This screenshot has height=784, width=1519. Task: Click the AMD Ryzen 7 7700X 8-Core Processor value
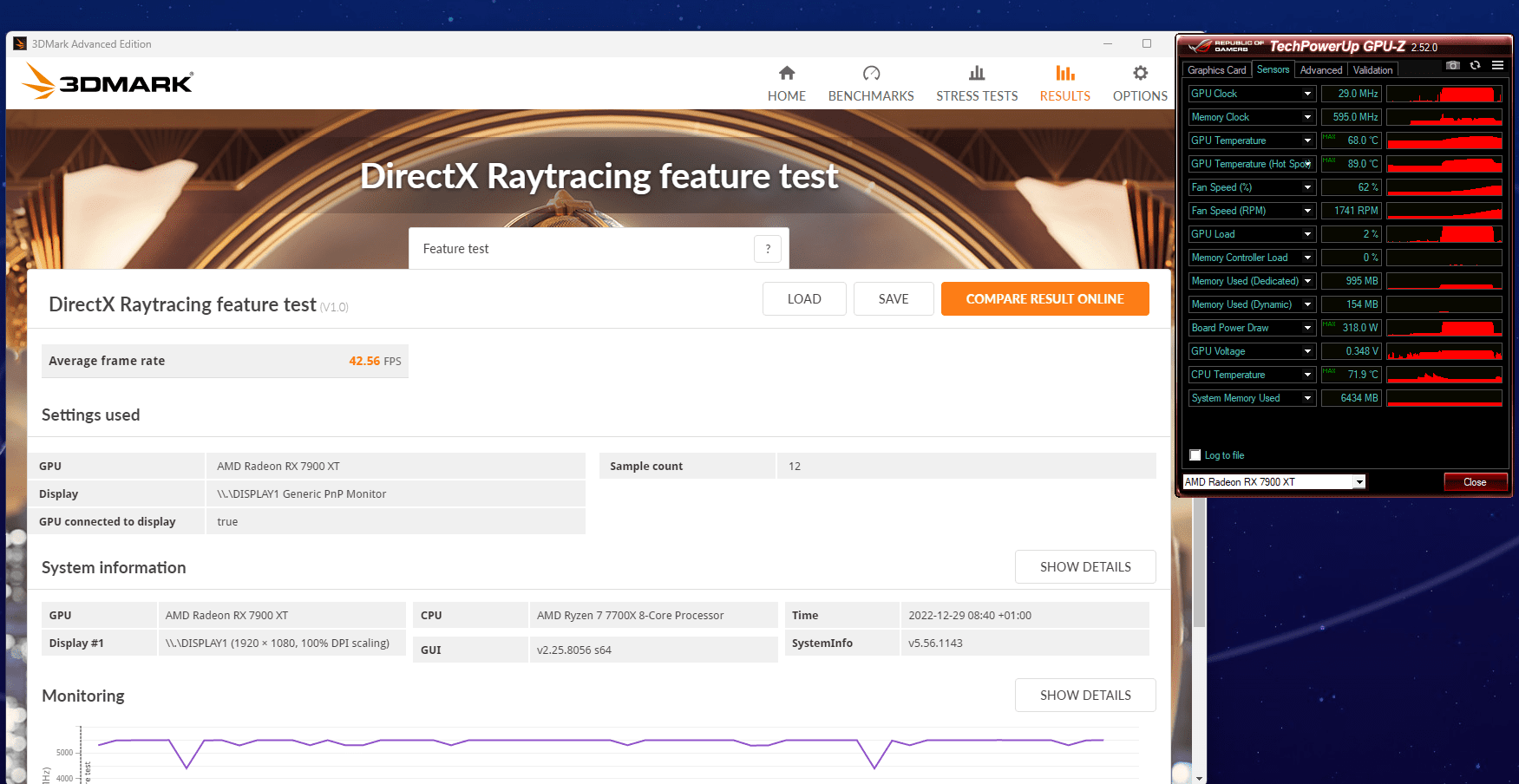tap(630, 616)
